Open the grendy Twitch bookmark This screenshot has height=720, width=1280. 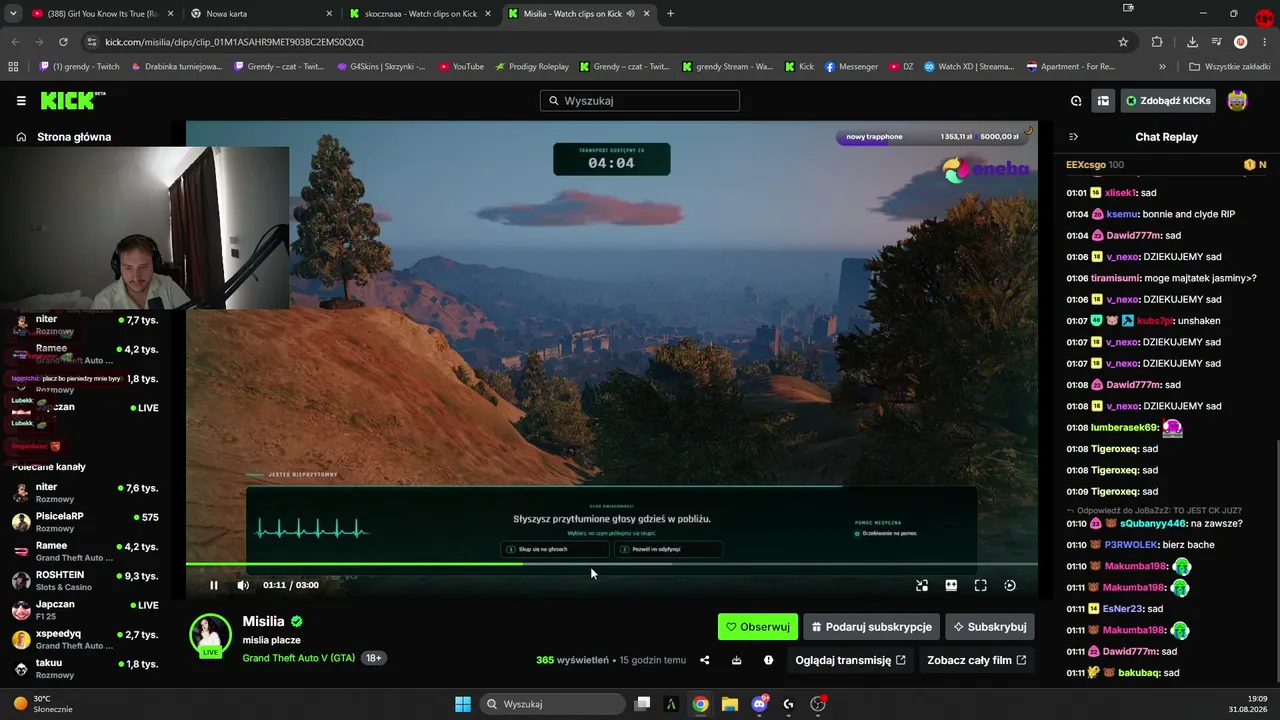tap(79, 67)
